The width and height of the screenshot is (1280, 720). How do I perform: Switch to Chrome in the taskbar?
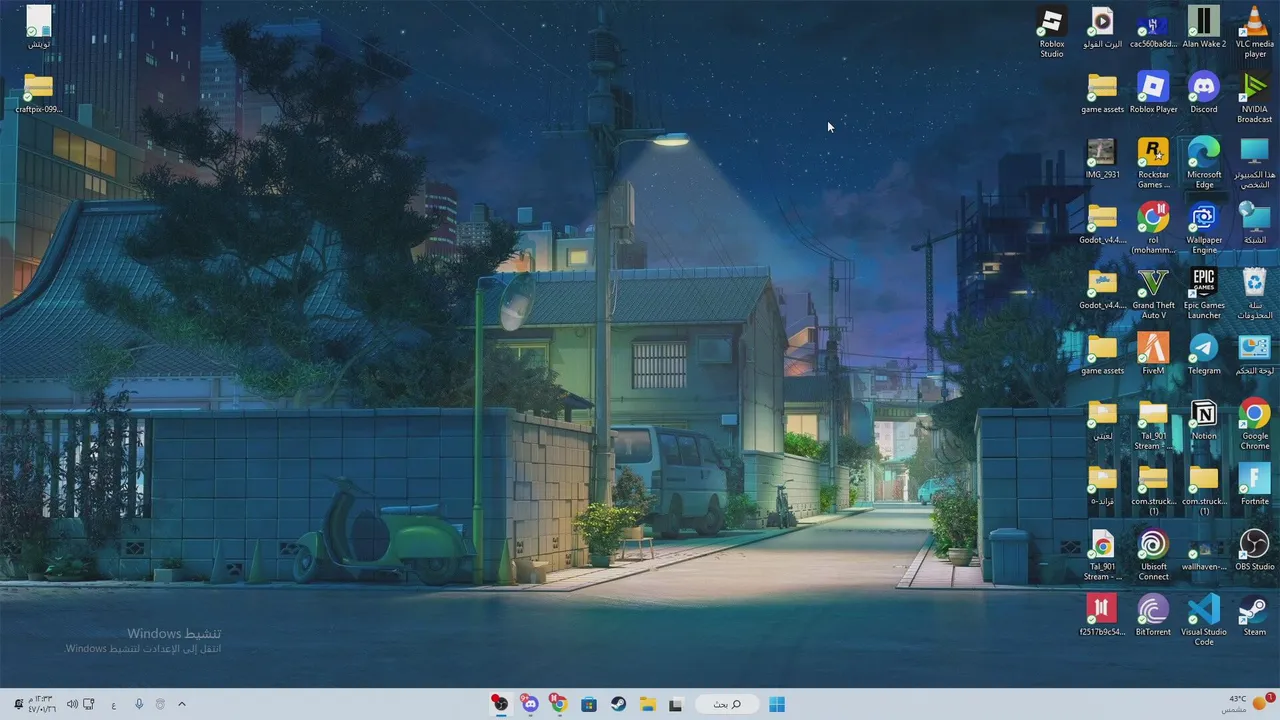(559, 704)
